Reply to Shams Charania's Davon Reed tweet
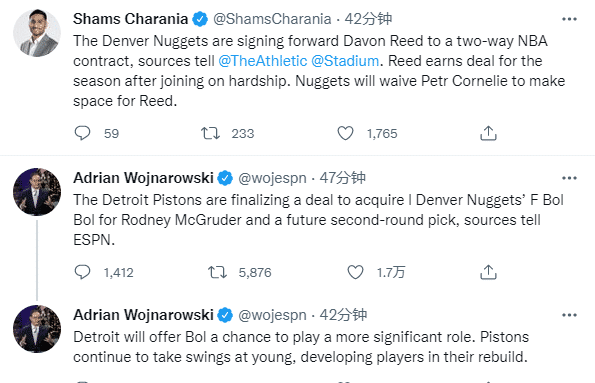The width and height of the screenshot is (595, 383). (82, 133)
